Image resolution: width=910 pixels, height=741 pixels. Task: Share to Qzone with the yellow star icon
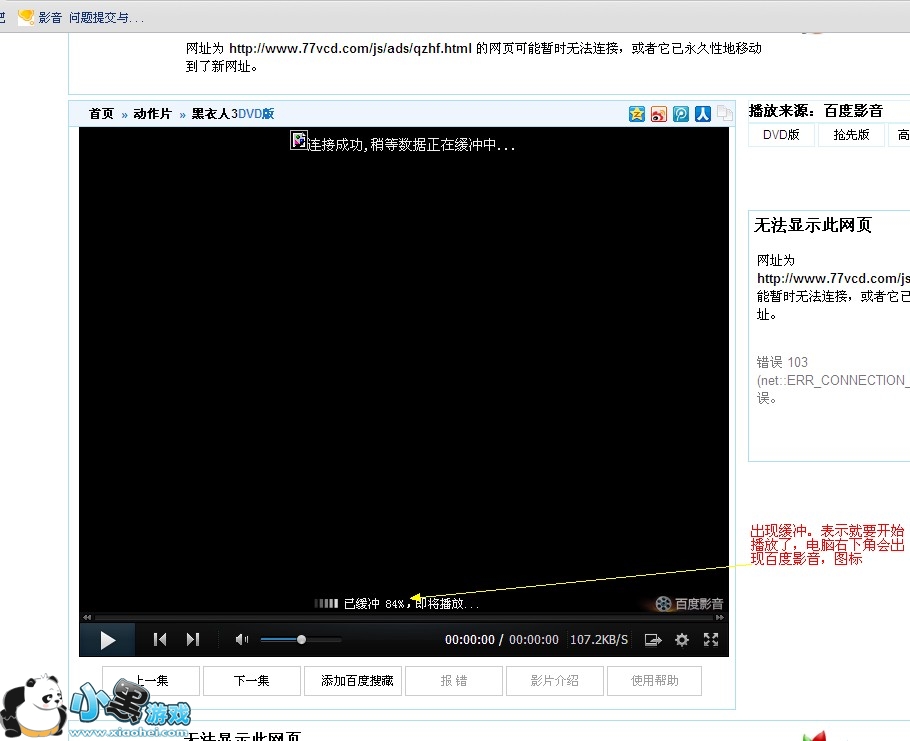pos(637,114)
